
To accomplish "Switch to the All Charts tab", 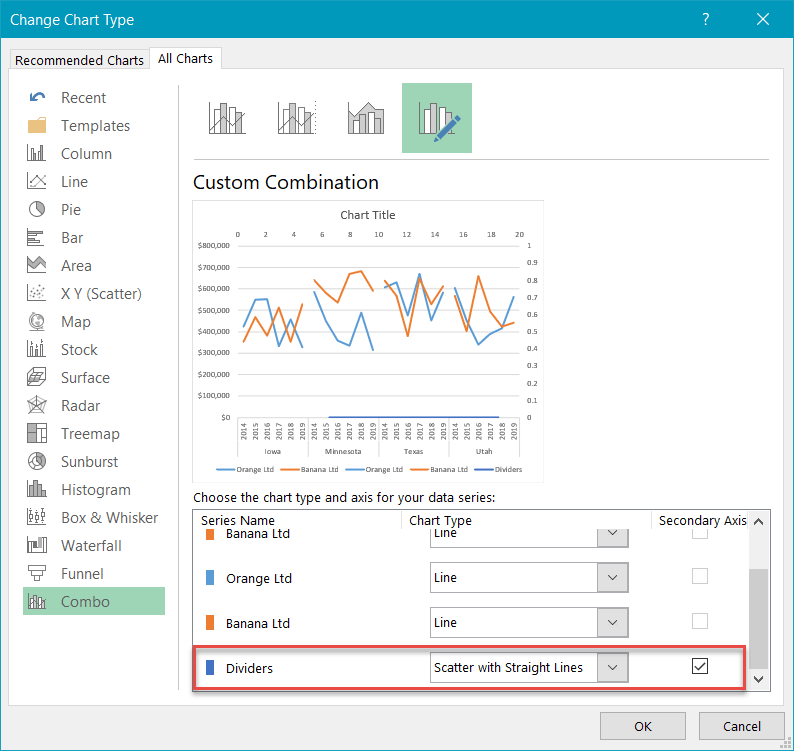I will point(185,59).
